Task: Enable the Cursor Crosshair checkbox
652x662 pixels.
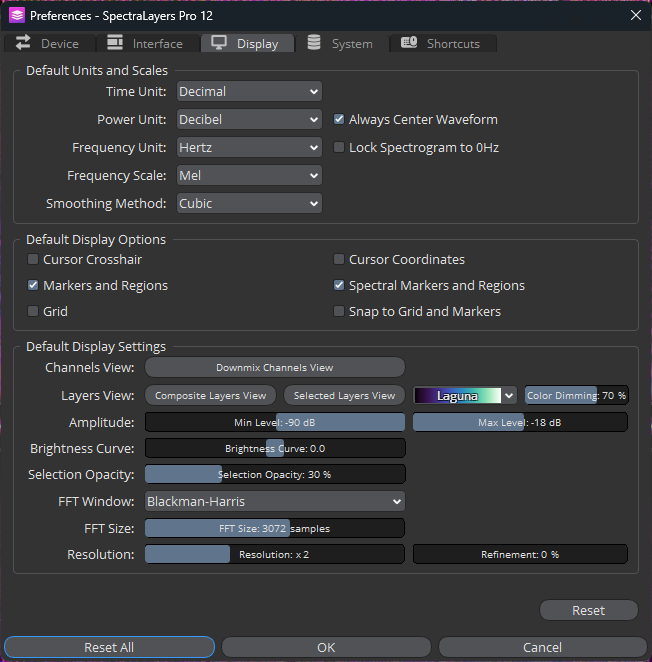Action: click(34, 260)
